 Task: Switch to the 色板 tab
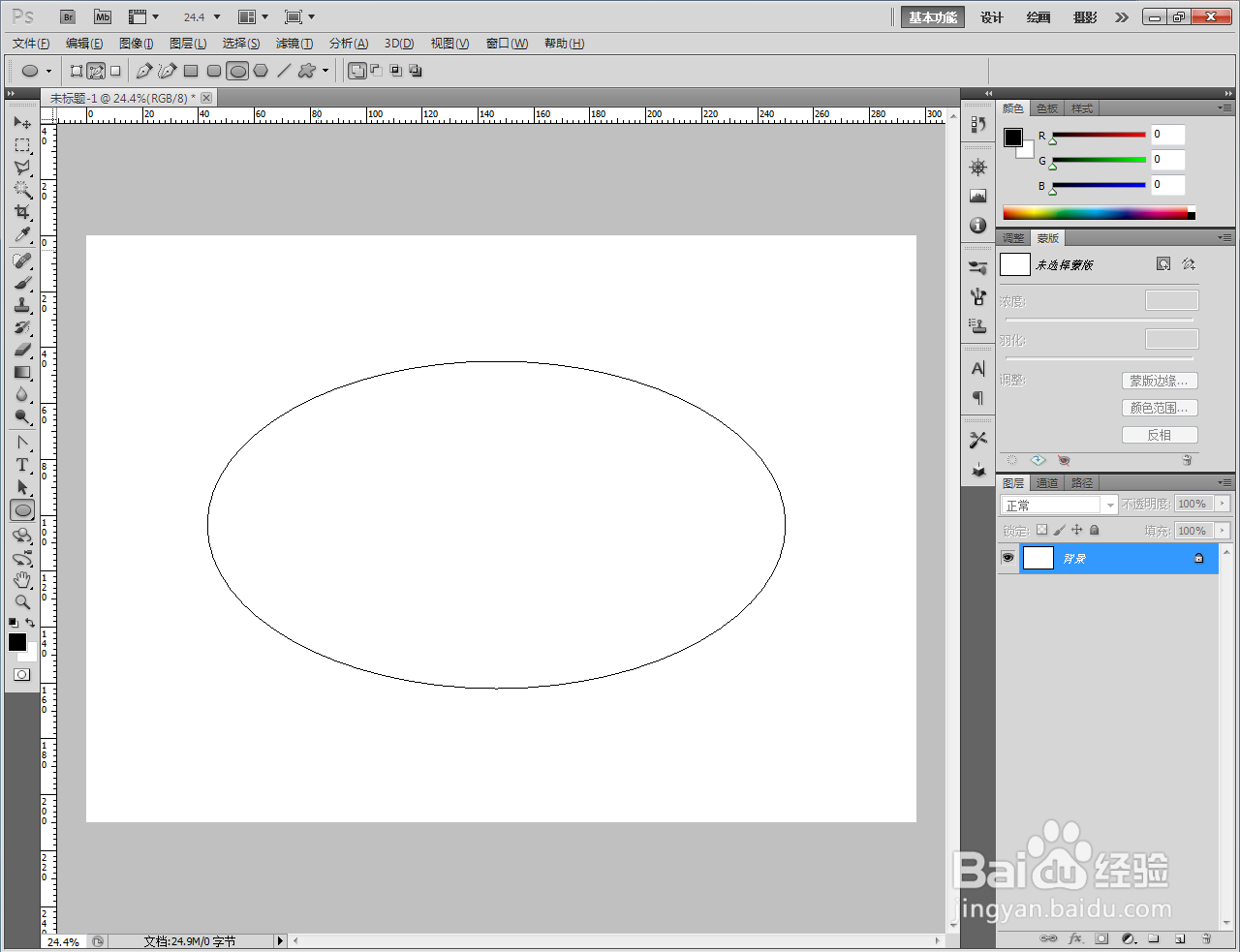coord(1047,108)
